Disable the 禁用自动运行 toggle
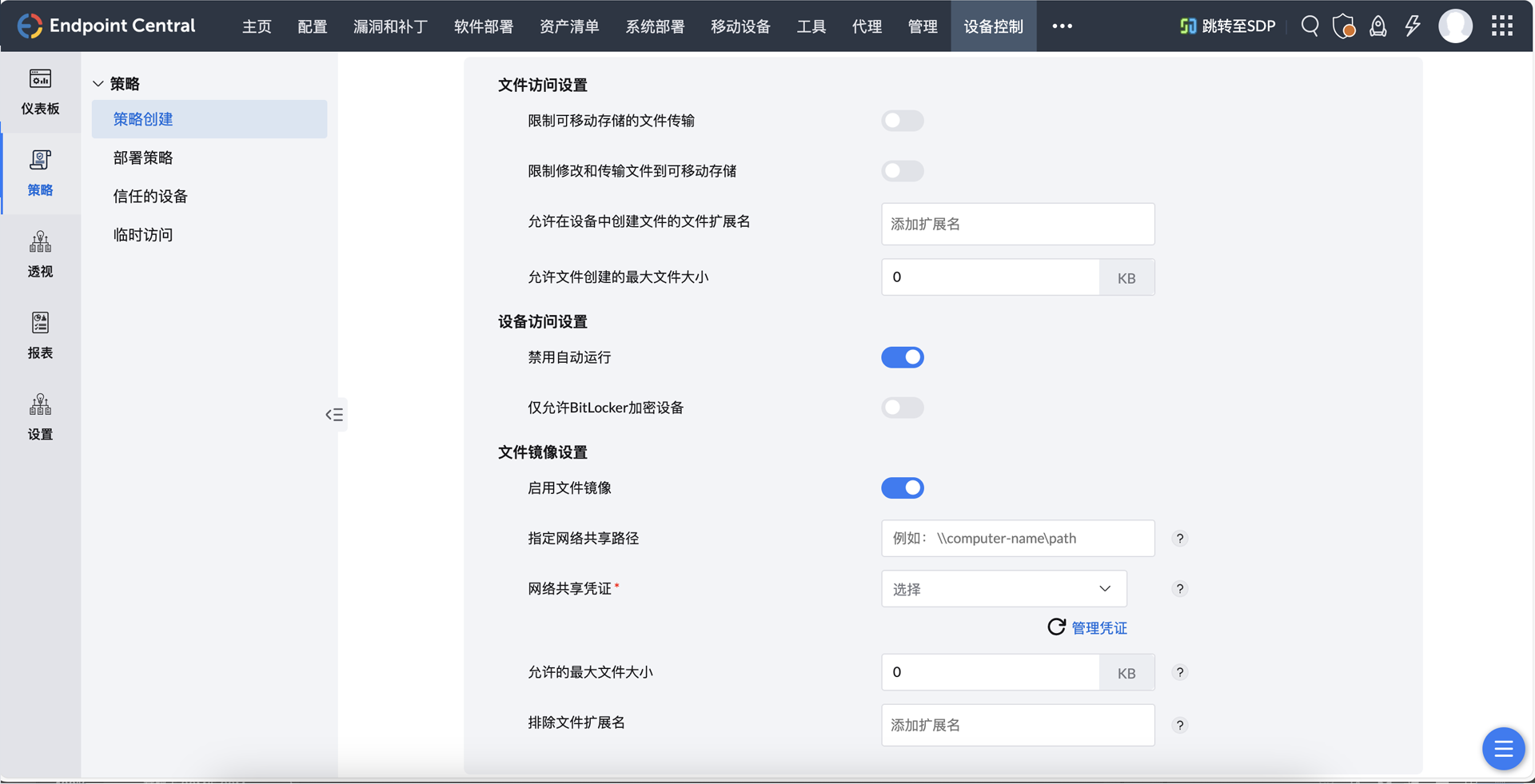The width and height of the screenshot is (1535, 784). 902,357
